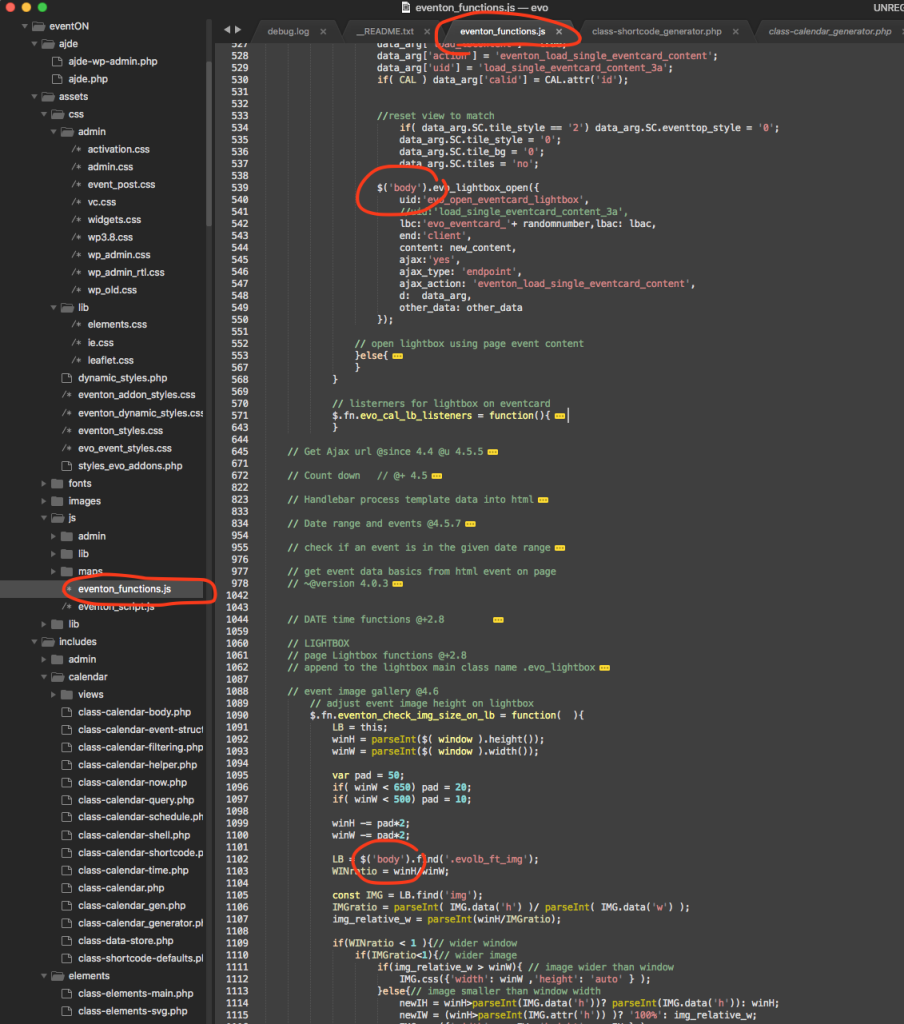
Task: Select the eventon_functions.js tab
Action: tap(502, 31)
